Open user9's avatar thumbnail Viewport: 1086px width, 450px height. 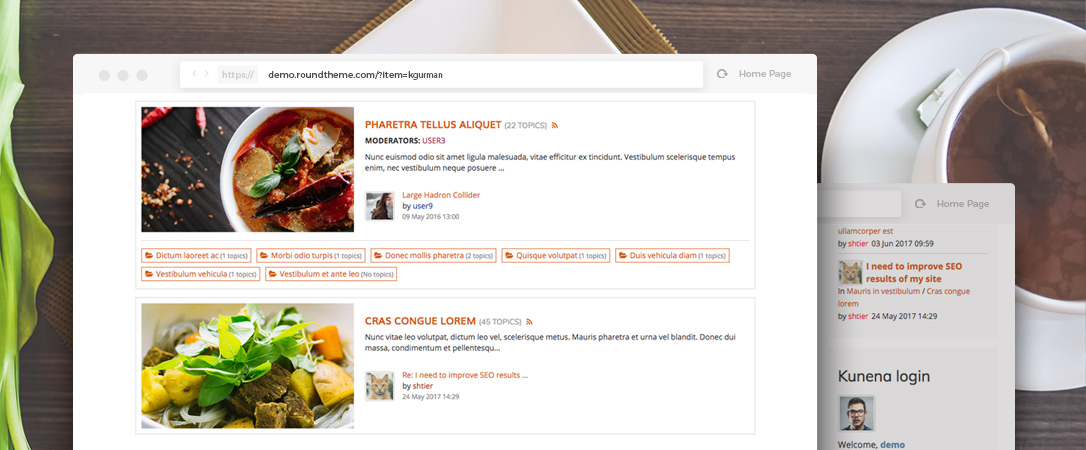[380, 206]
